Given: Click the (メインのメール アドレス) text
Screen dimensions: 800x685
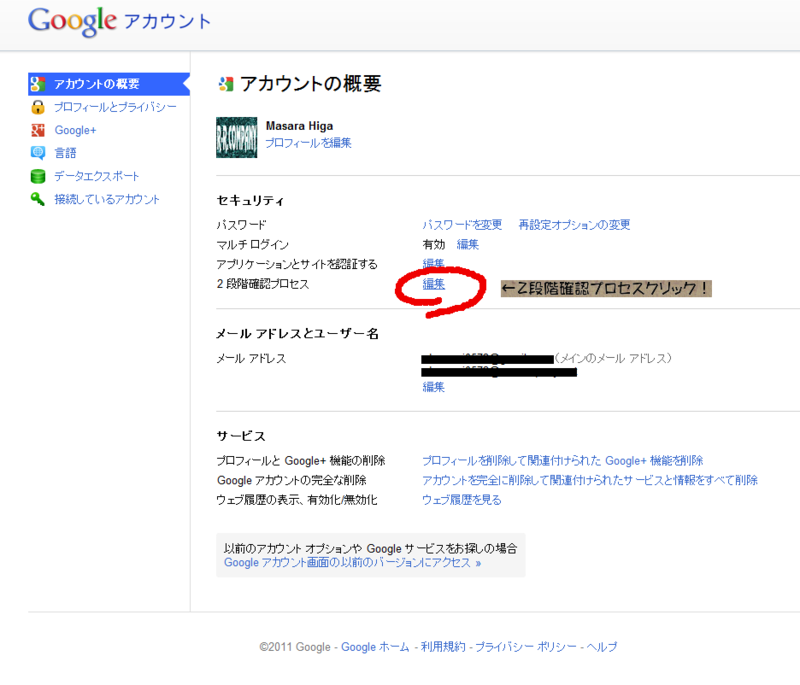Looking at the screenshot, I should click(x=613, y=359).
